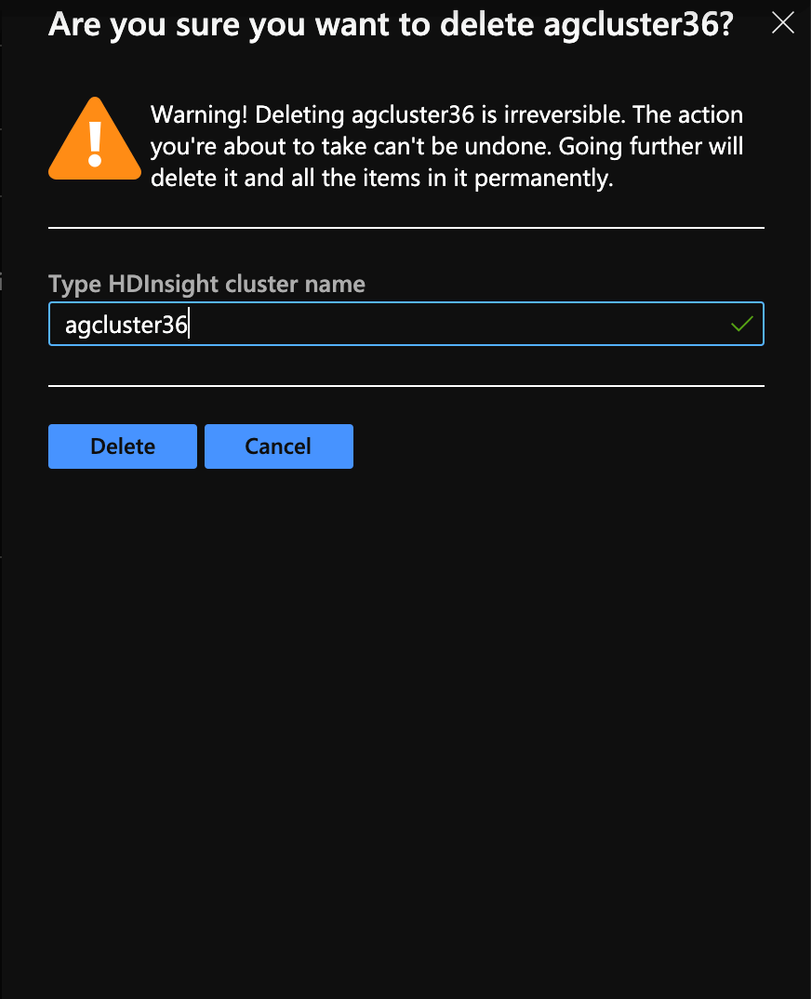Focus the HDInsight cluster name input field
811x999 pixels.
pos(406,324)
